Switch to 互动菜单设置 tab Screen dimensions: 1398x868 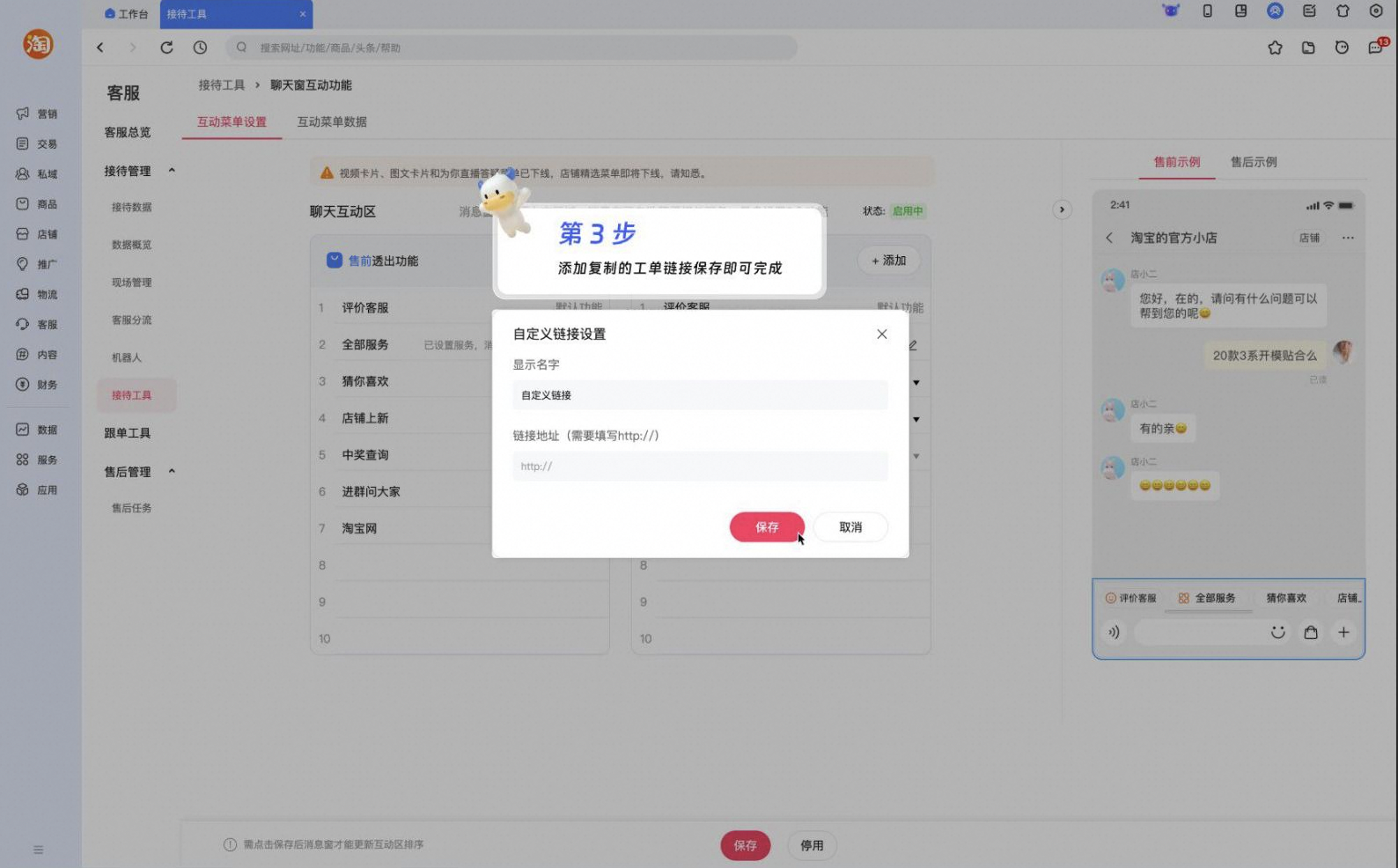[x=232, y=121]
